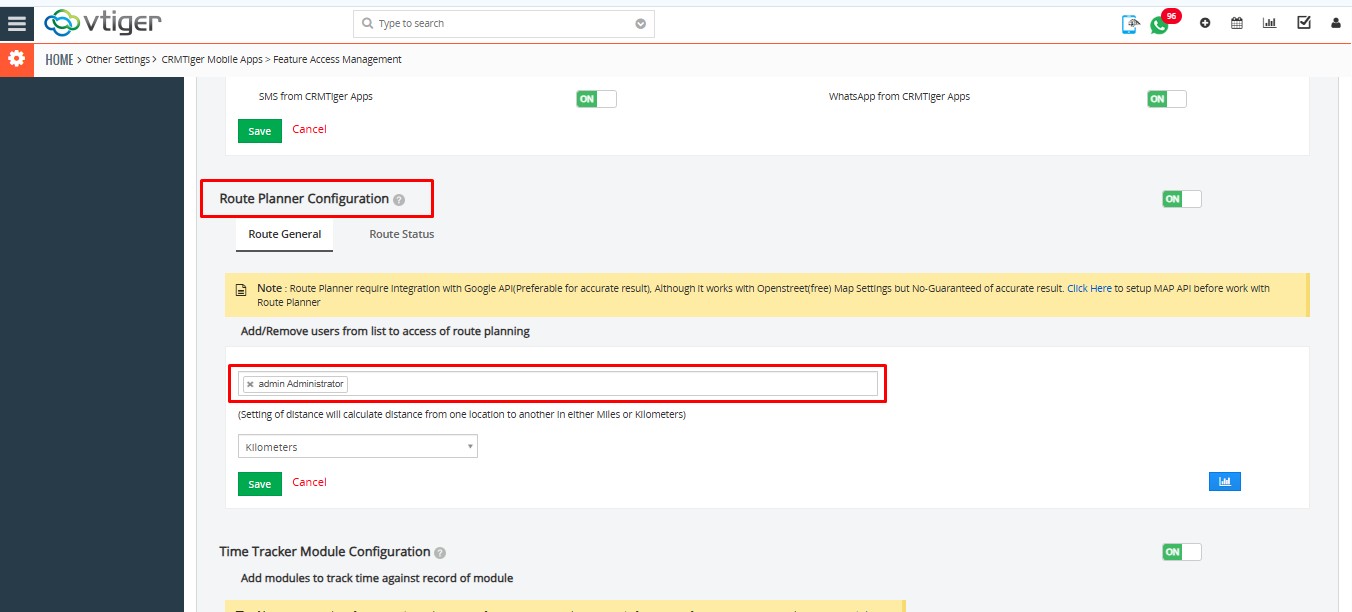Open the orange settings gear icon
The image size is (1352, 612).
16,59
